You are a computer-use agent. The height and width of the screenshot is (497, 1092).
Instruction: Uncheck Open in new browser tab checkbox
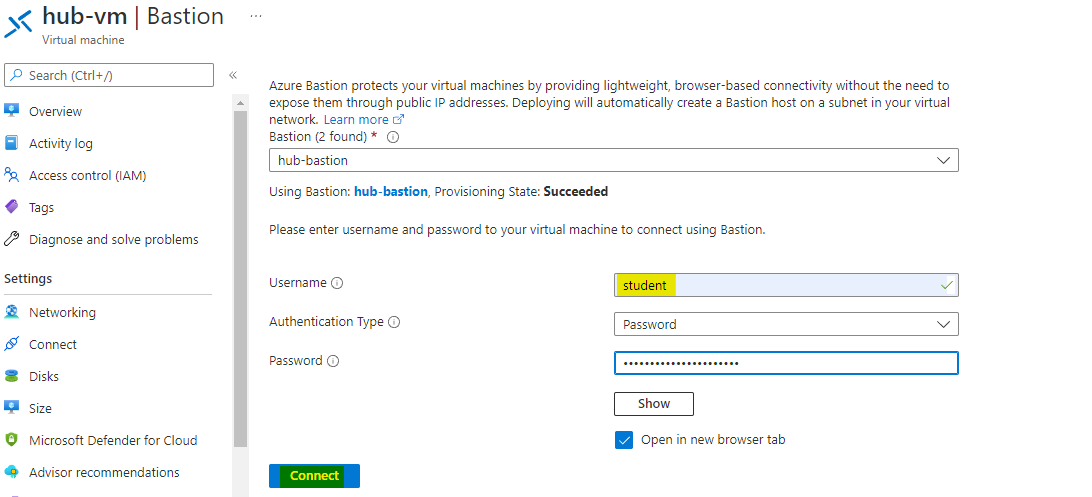(x=624, y=440)
